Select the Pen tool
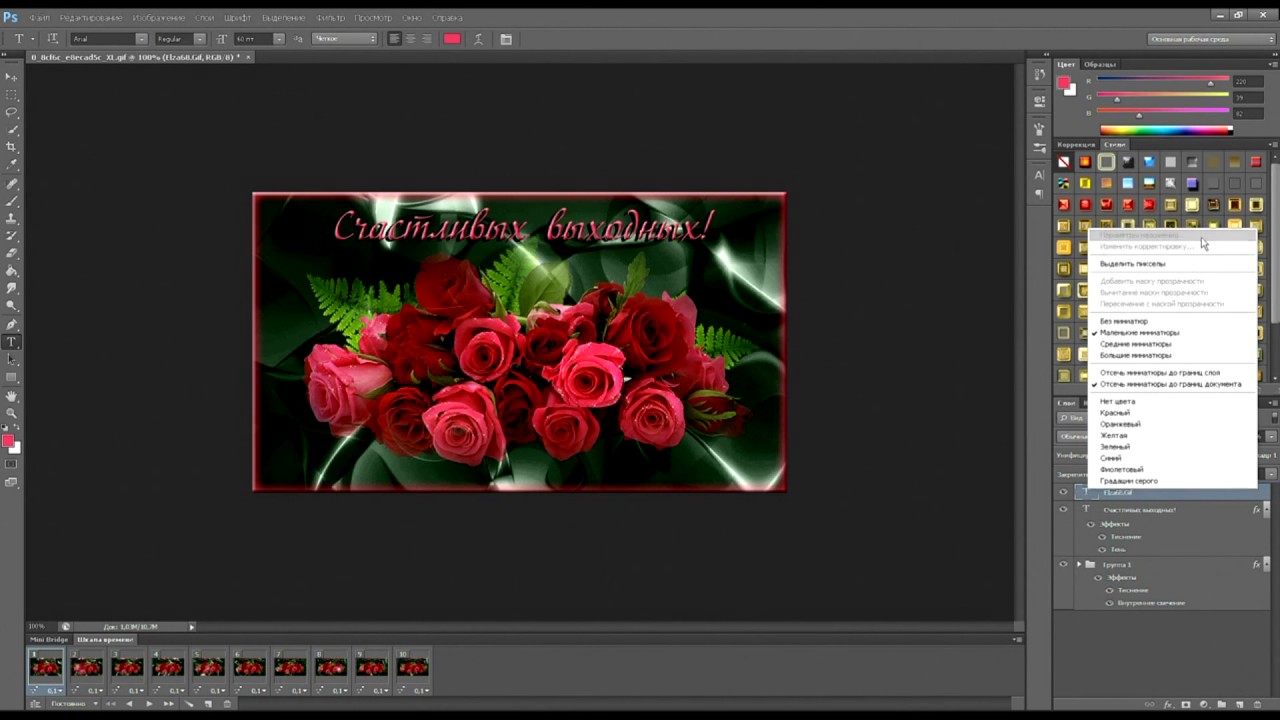Viewport: 1280px width, 720px height. 12,324
